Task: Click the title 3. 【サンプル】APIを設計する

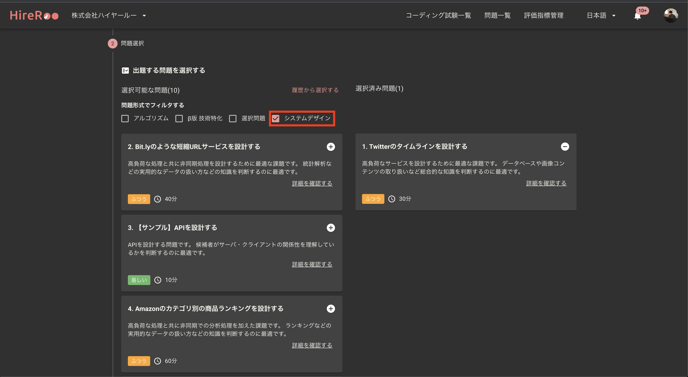Action: pos(172,228)
